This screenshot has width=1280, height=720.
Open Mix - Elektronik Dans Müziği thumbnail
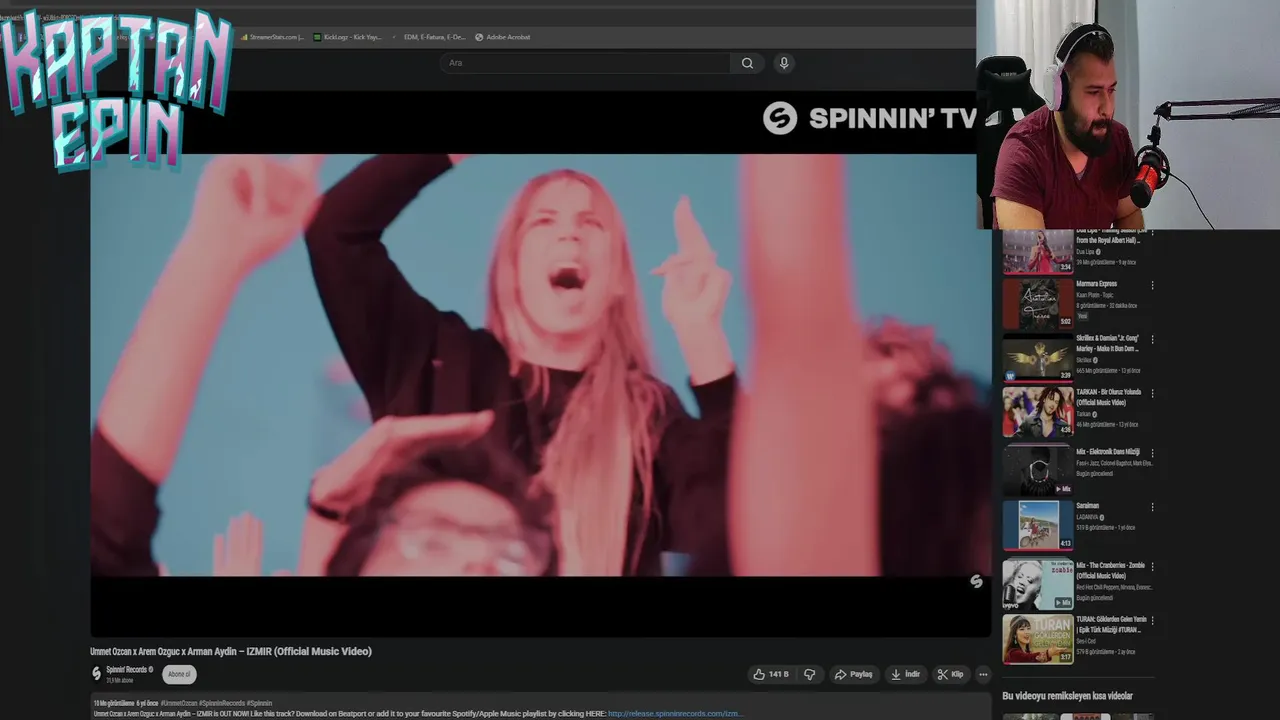pos(1038,470)
